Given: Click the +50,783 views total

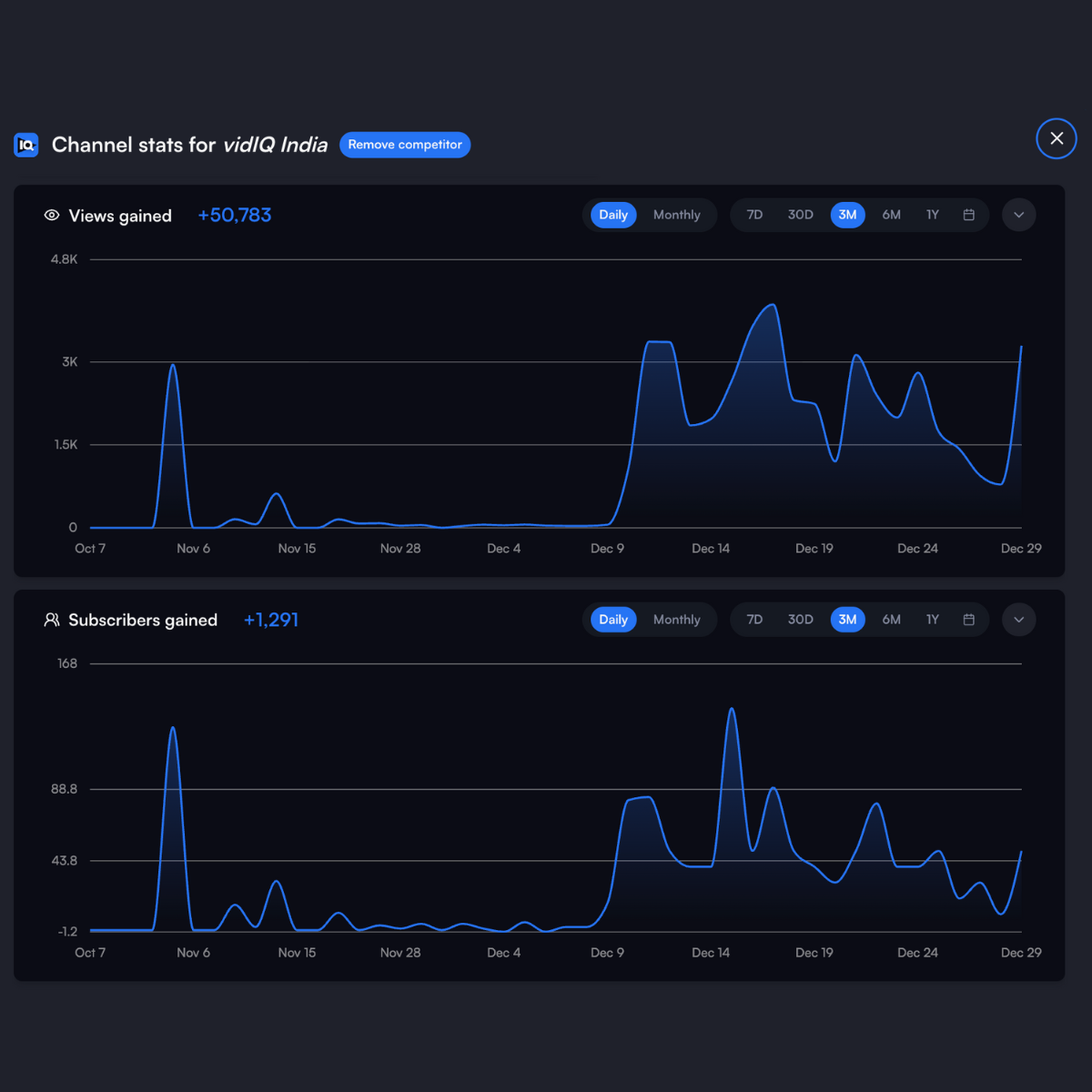Looking at the screenshot, I should tap(235, 216).
